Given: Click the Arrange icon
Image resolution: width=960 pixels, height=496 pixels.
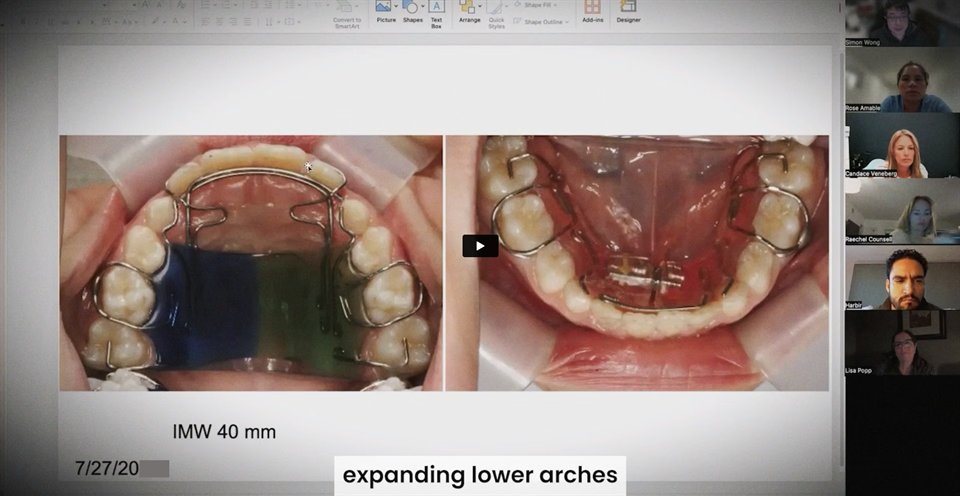Looking at the screenshot, I should point(467,7).
